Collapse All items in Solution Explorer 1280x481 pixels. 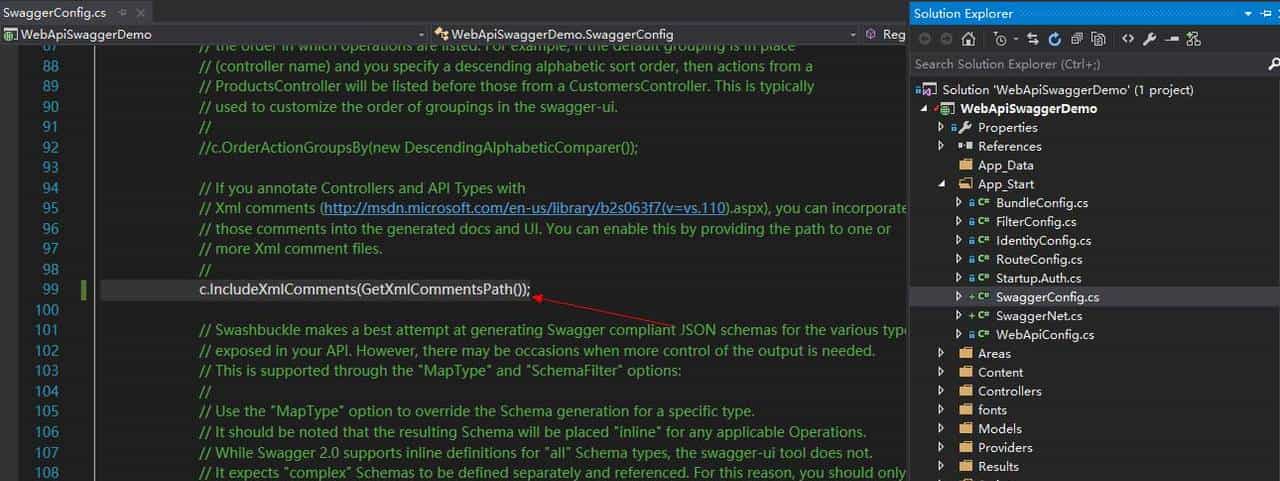(1077, 39)
